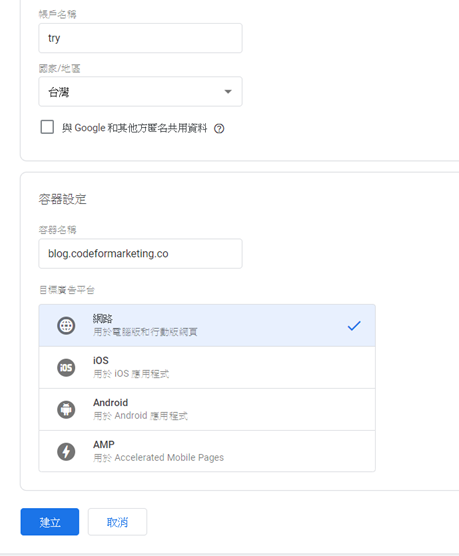Click the iOS platform icon
The width and height of the screenshot is (459, 556).
point(66,367)
